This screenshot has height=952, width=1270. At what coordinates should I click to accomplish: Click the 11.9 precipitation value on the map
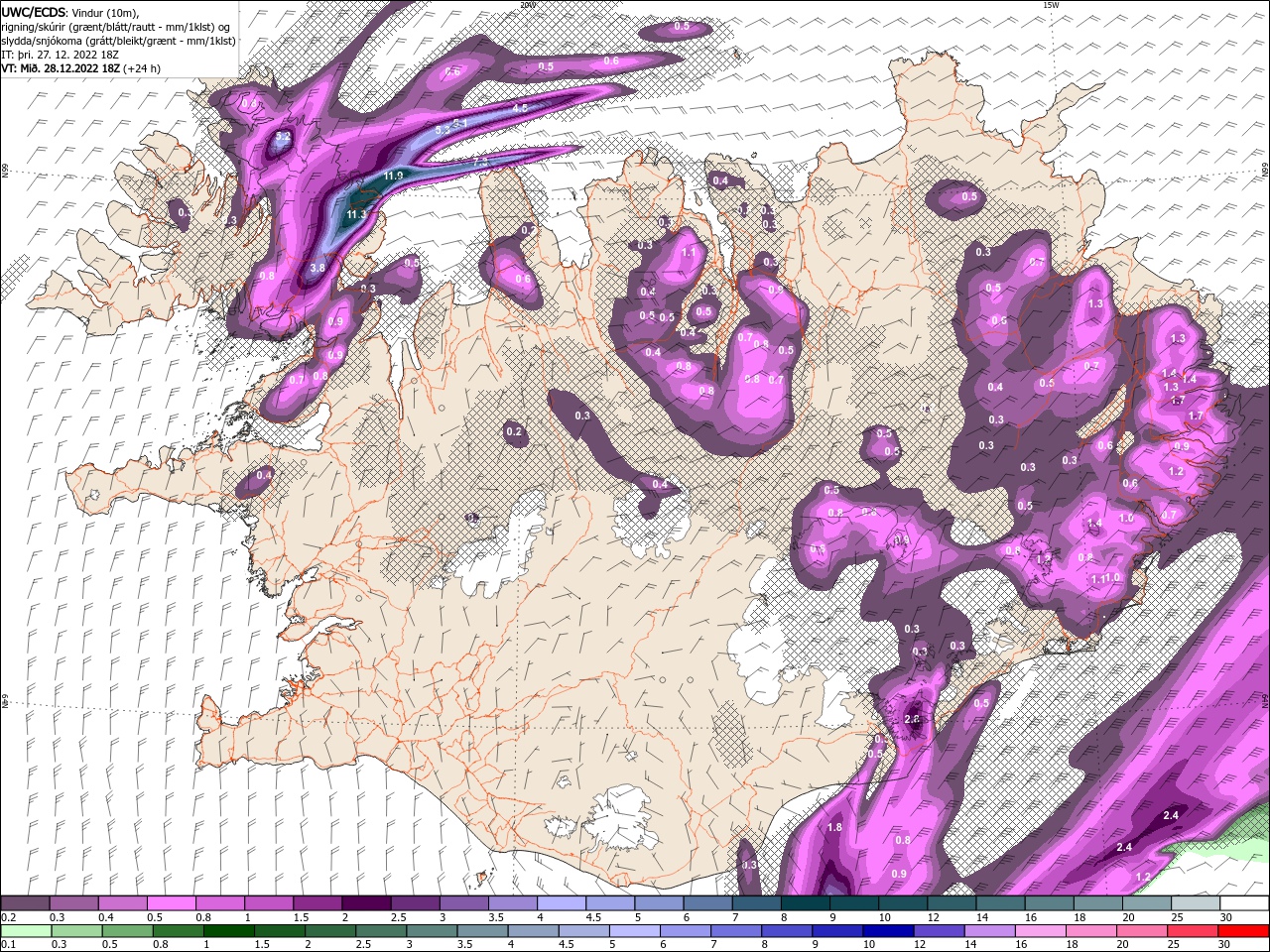click(393, 176)
